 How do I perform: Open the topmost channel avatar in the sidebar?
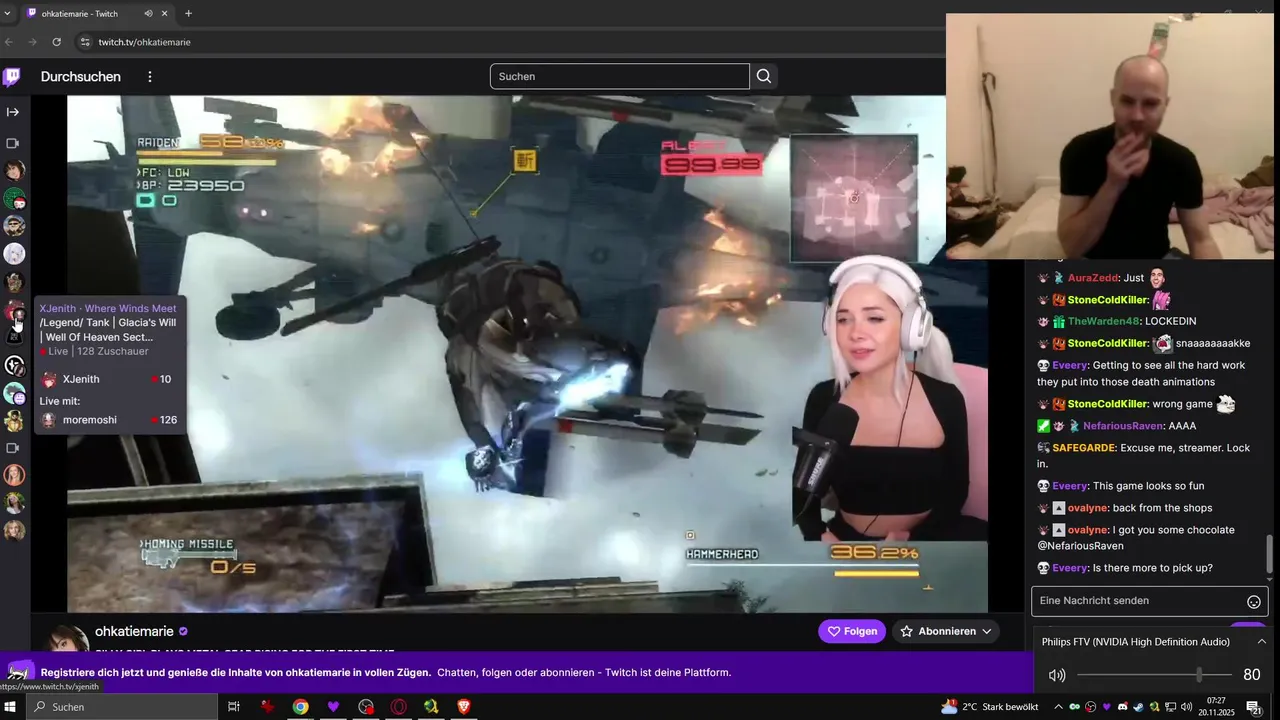point(14,170)
